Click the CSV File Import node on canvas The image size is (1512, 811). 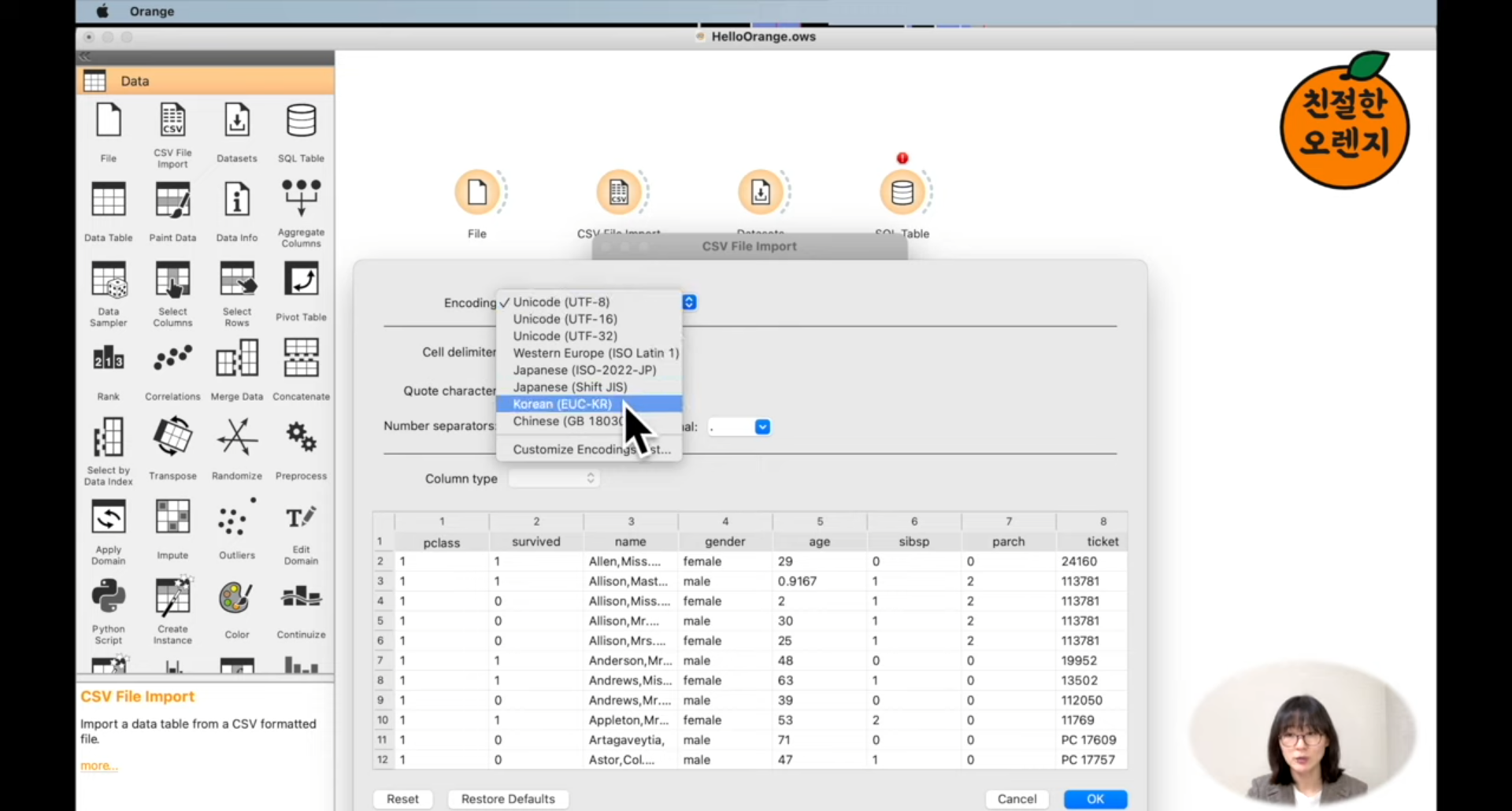click(619, 192)
